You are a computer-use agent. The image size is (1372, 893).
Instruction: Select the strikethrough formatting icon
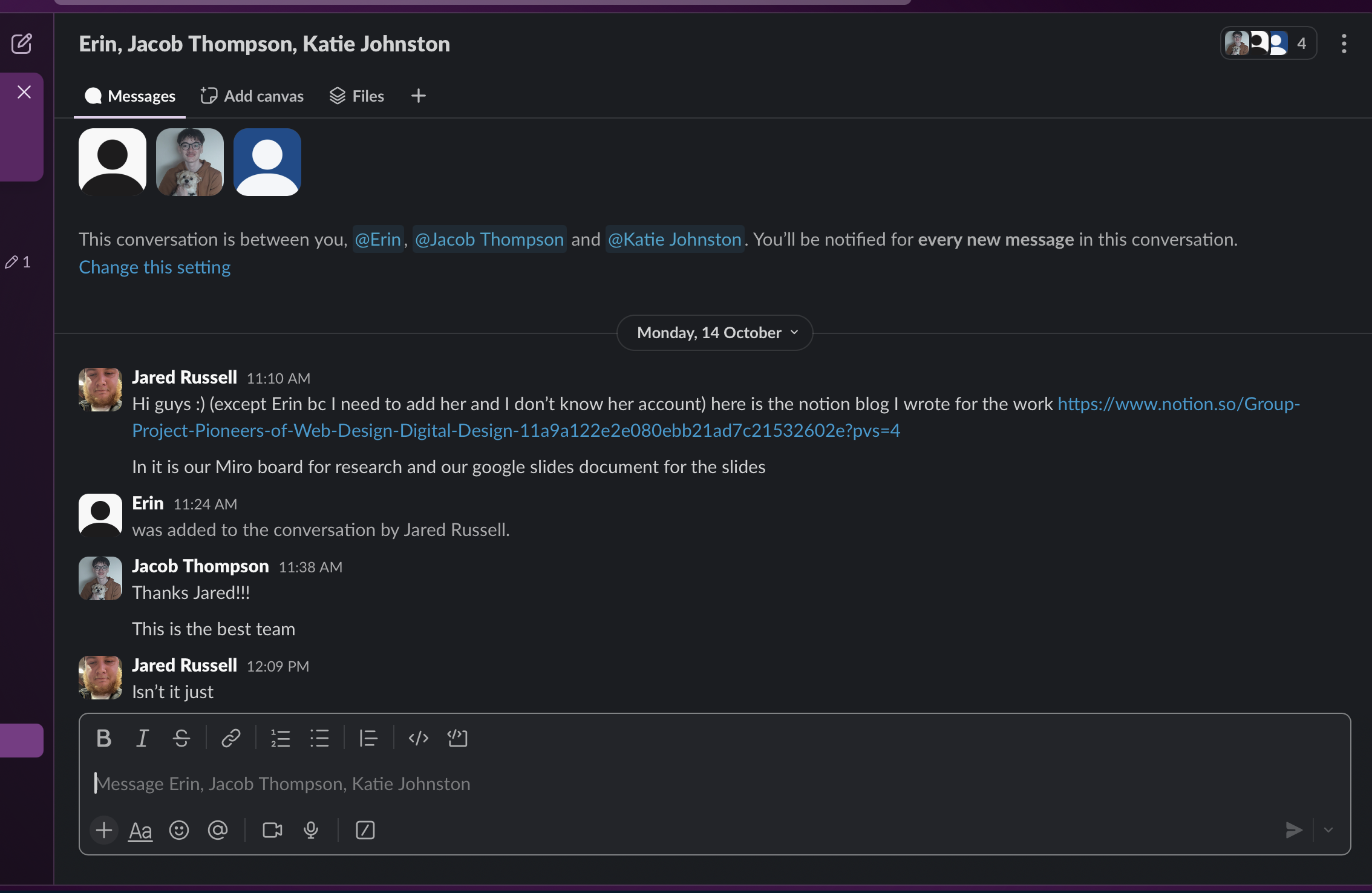pyautogui.click(x=181, y=738)
